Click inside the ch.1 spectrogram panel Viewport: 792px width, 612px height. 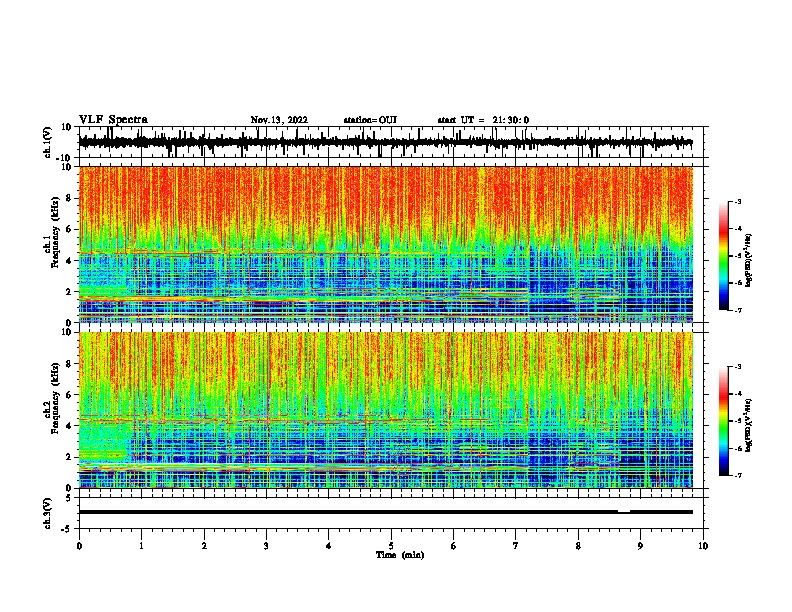pos(386,244)
